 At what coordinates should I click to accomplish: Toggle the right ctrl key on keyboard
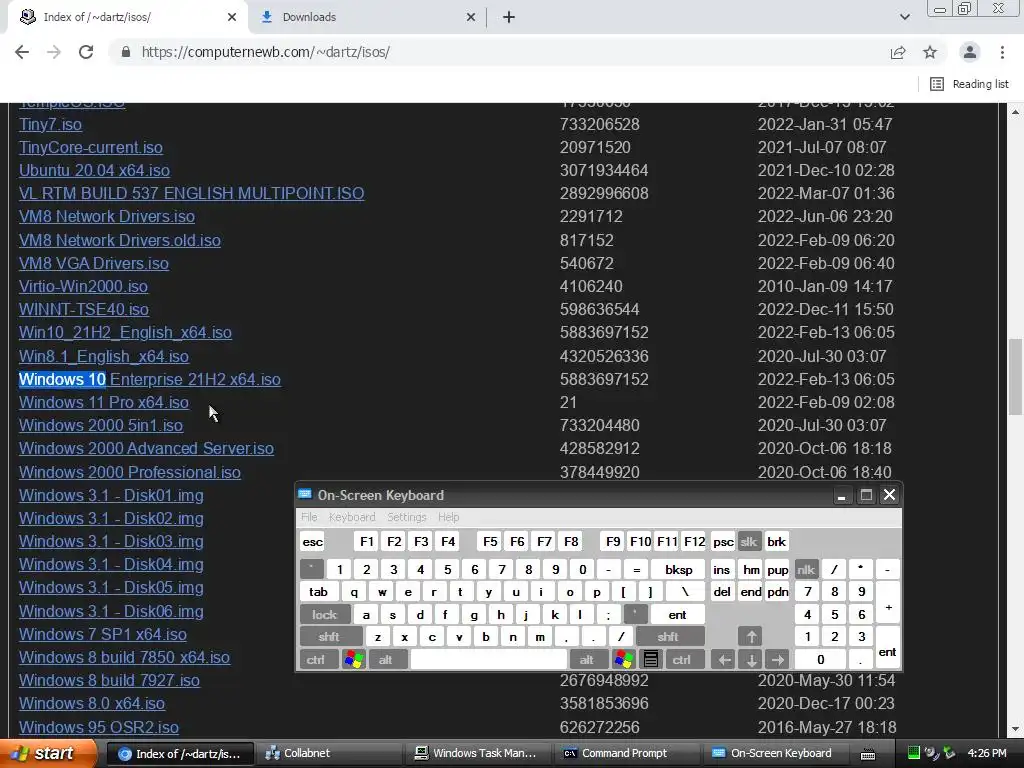[x=684, y=660]
